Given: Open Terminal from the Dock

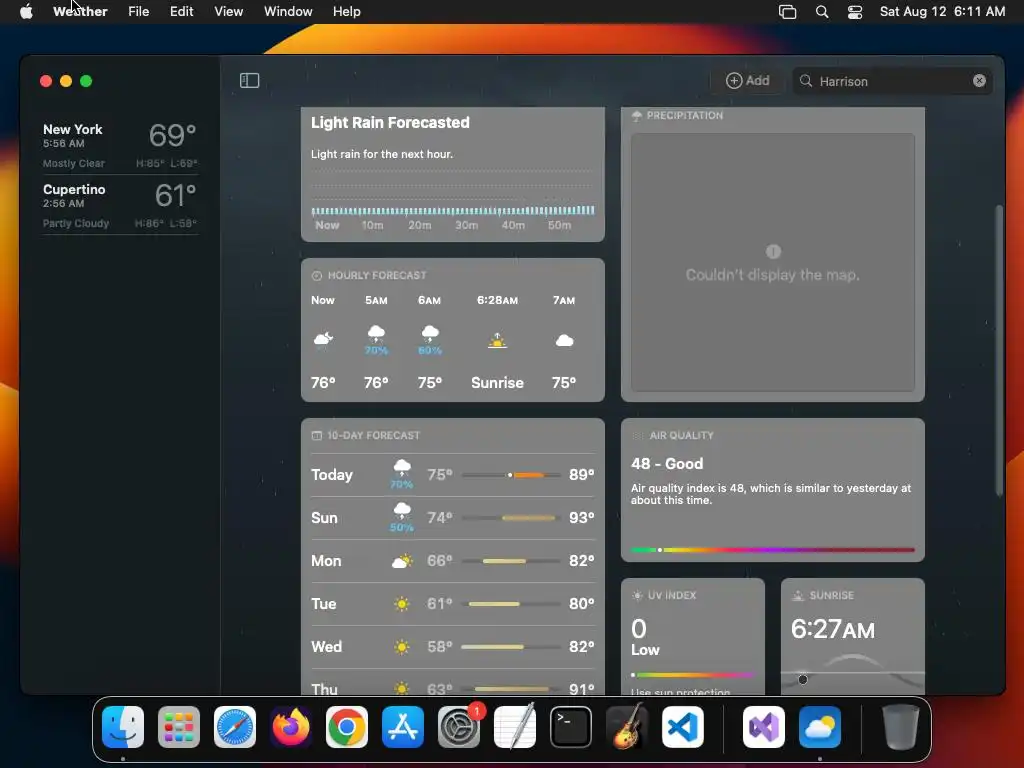Looking at the screenshot, I should 571,727.
